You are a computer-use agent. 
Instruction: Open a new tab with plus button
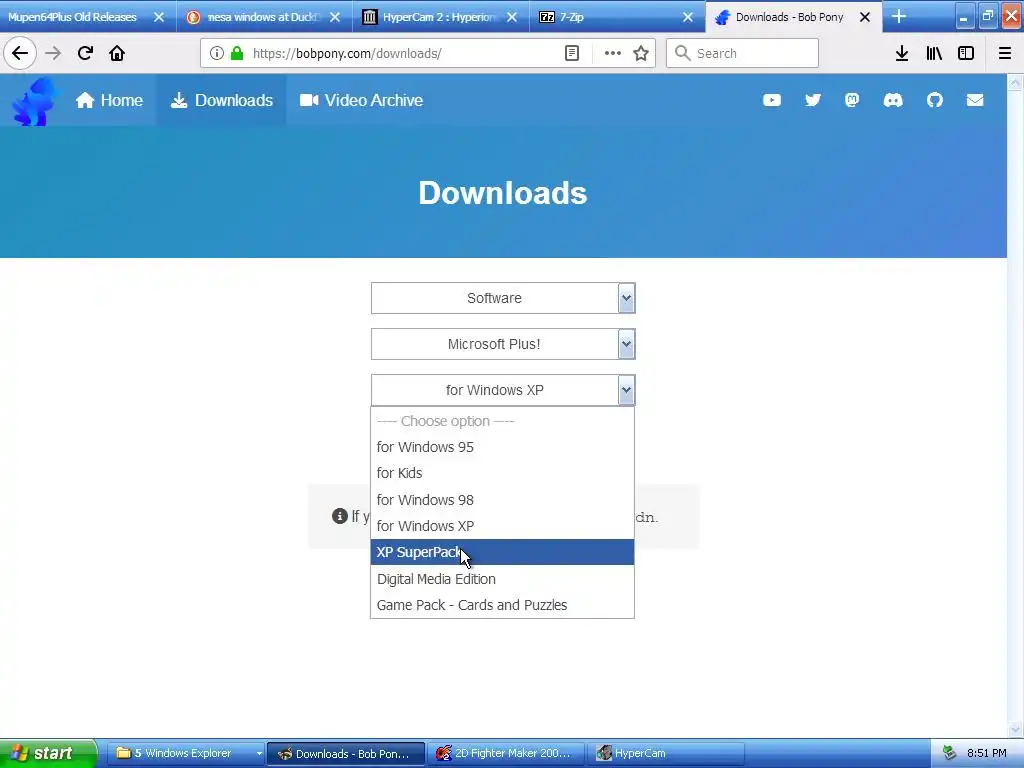(899, 16)
